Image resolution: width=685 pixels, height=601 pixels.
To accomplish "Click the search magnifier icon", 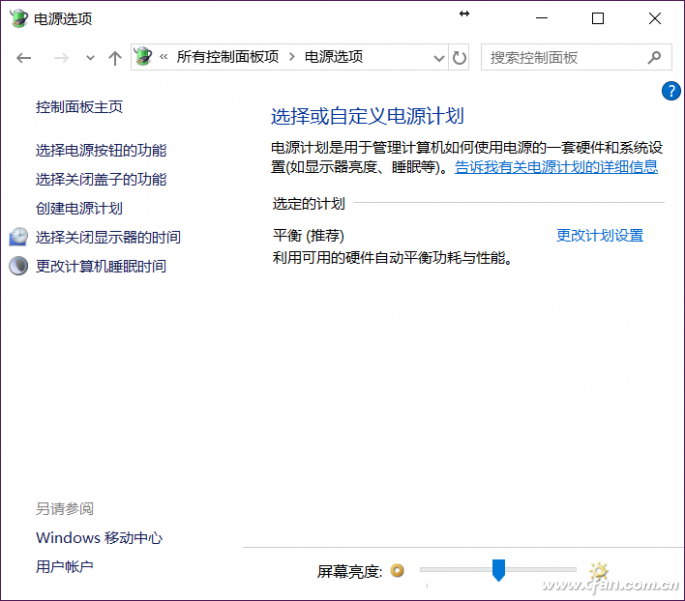I will [654, 57].
